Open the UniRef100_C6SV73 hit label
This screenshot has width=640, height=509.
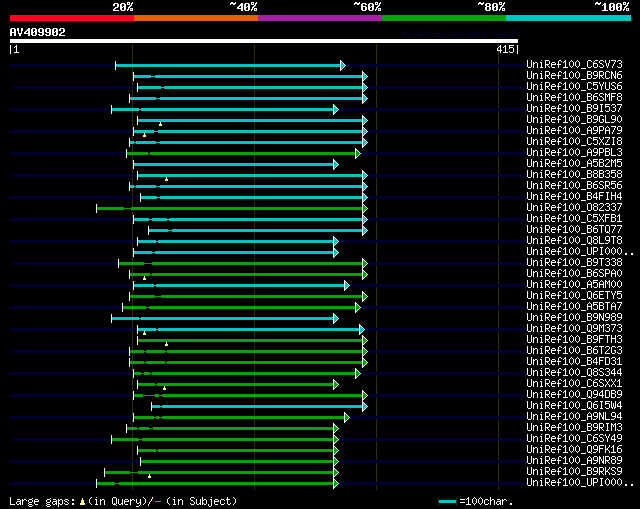click(574, 64)
